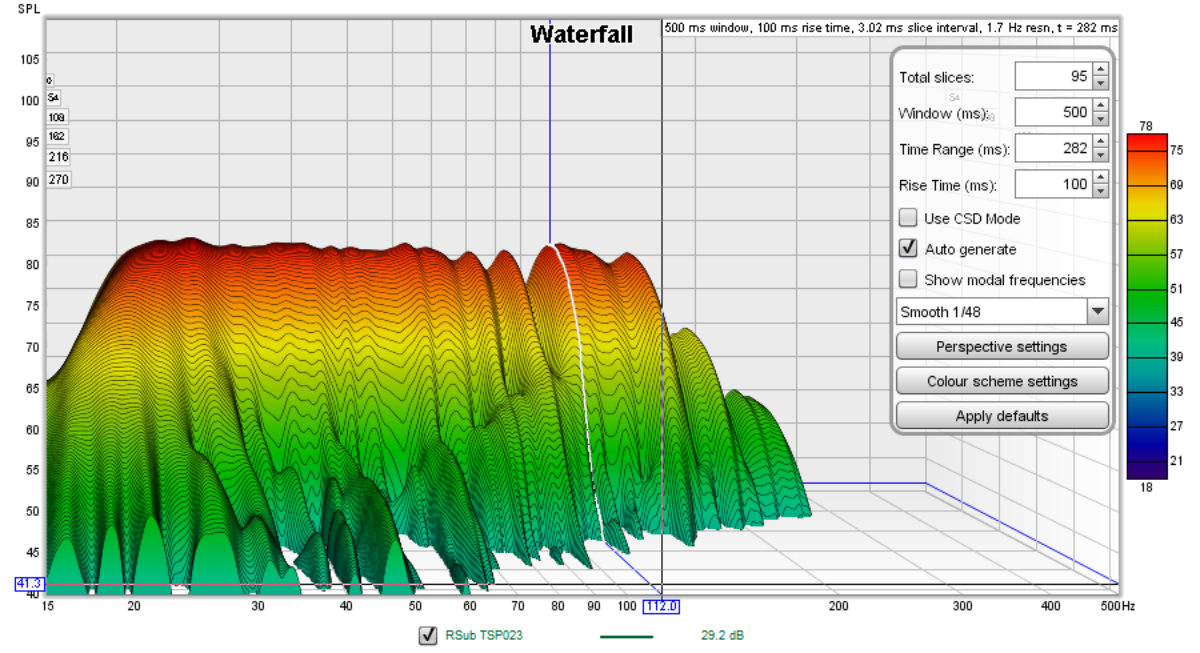Increase Total slices with up arrow
Image resolution: width=1200 pixels, height=653 pixels.
(x=1101, y=70)
